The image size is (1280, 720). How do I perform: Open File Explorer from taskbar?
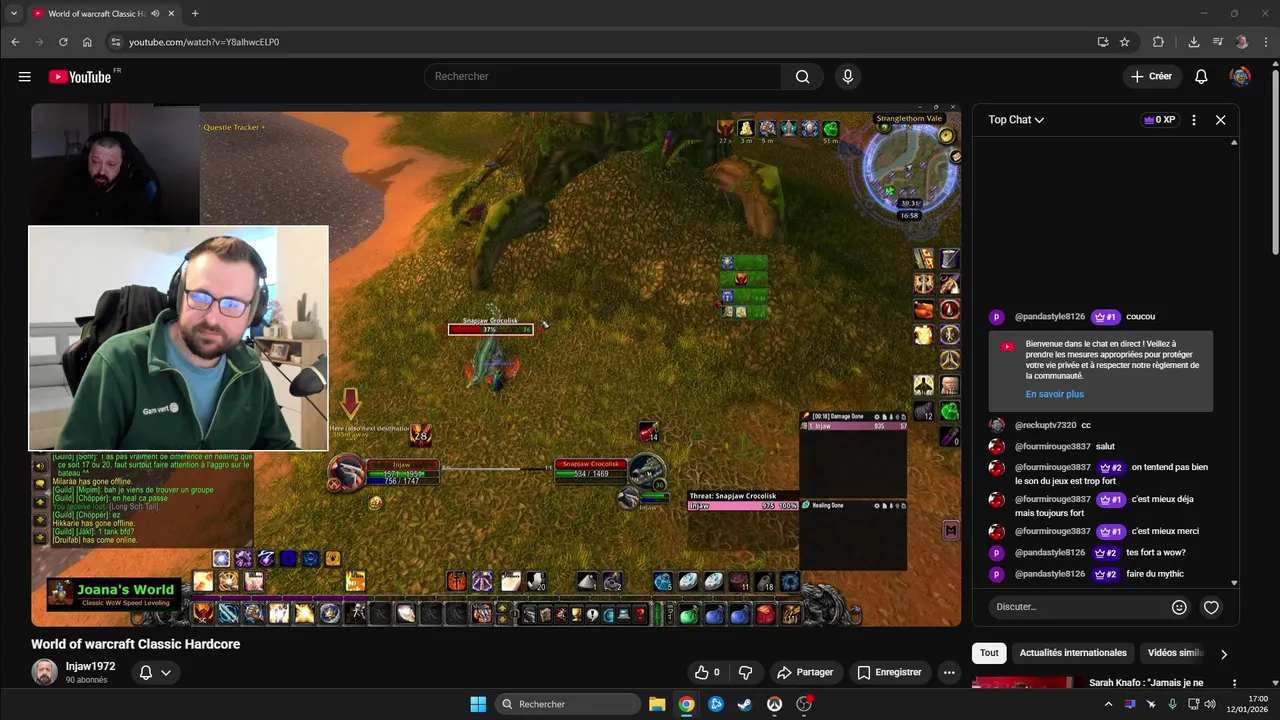coord(657,704)
